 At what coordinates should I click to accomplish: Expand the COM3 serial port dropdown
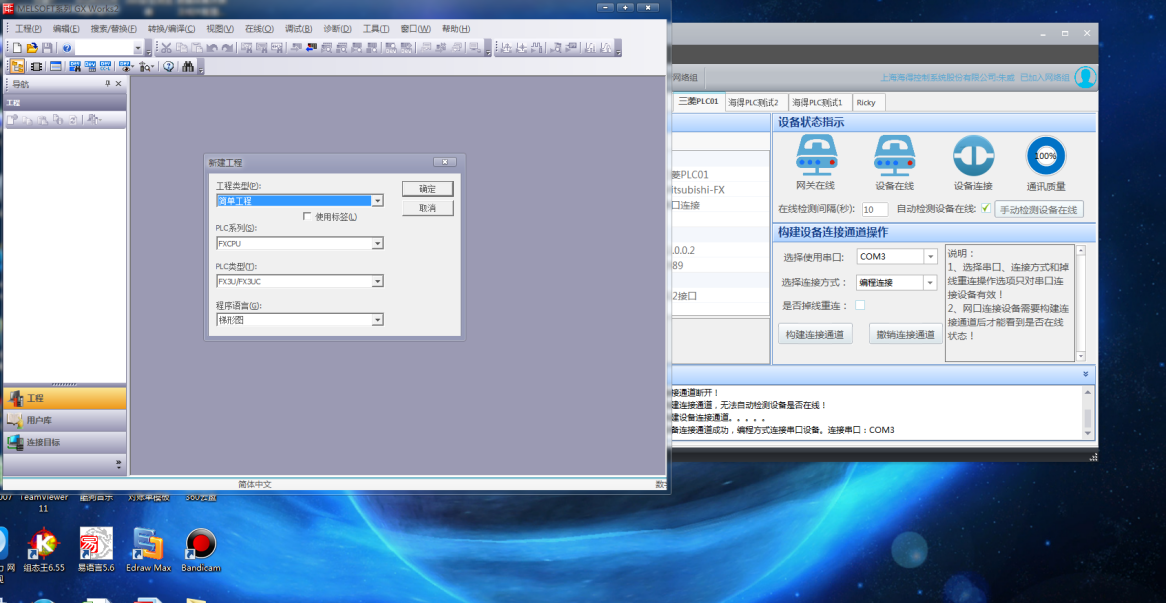pos(930,257)
